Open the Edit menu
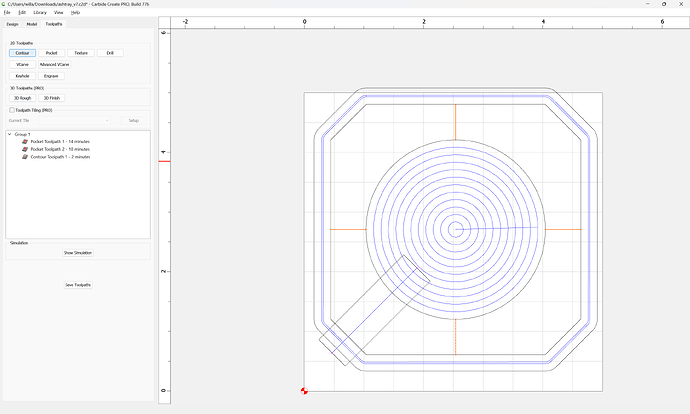 coord(22,12)
